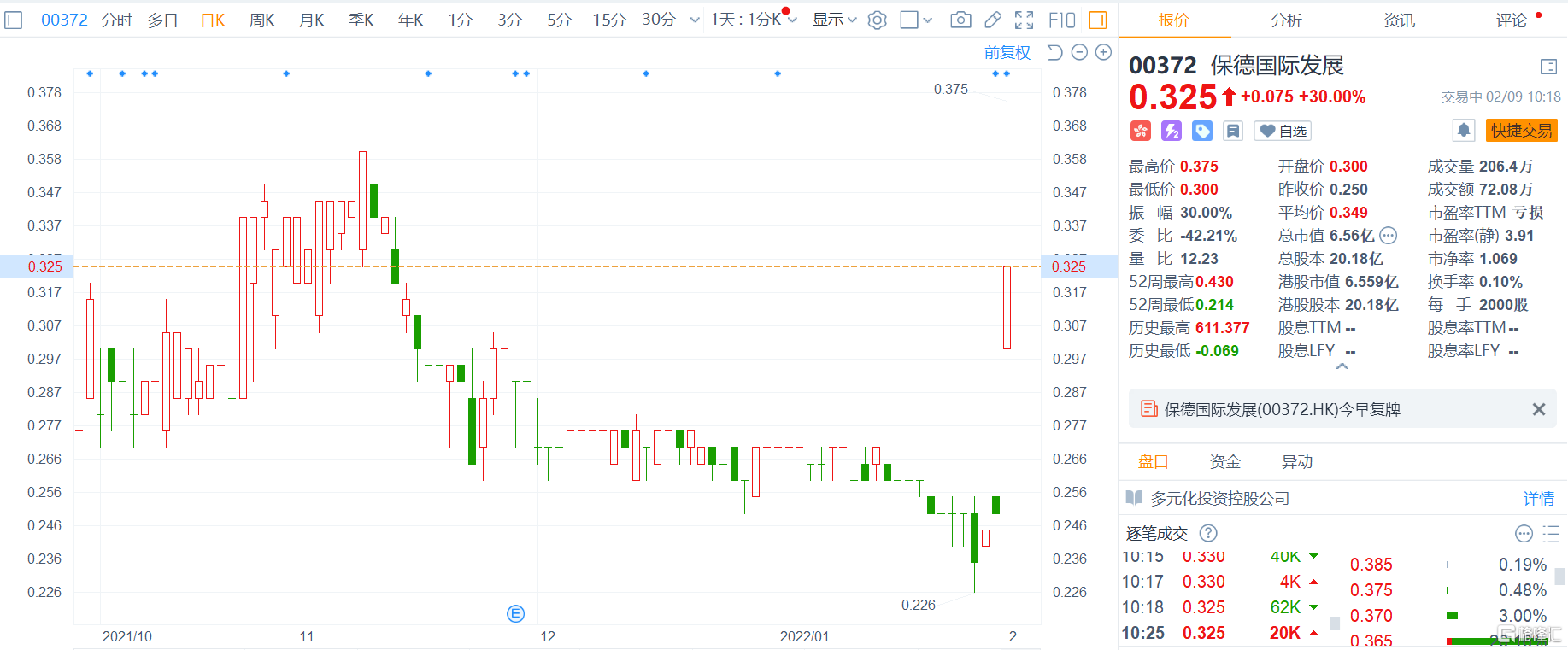
Task: Select the 周K chart period
Action: (x=261, y=20)
